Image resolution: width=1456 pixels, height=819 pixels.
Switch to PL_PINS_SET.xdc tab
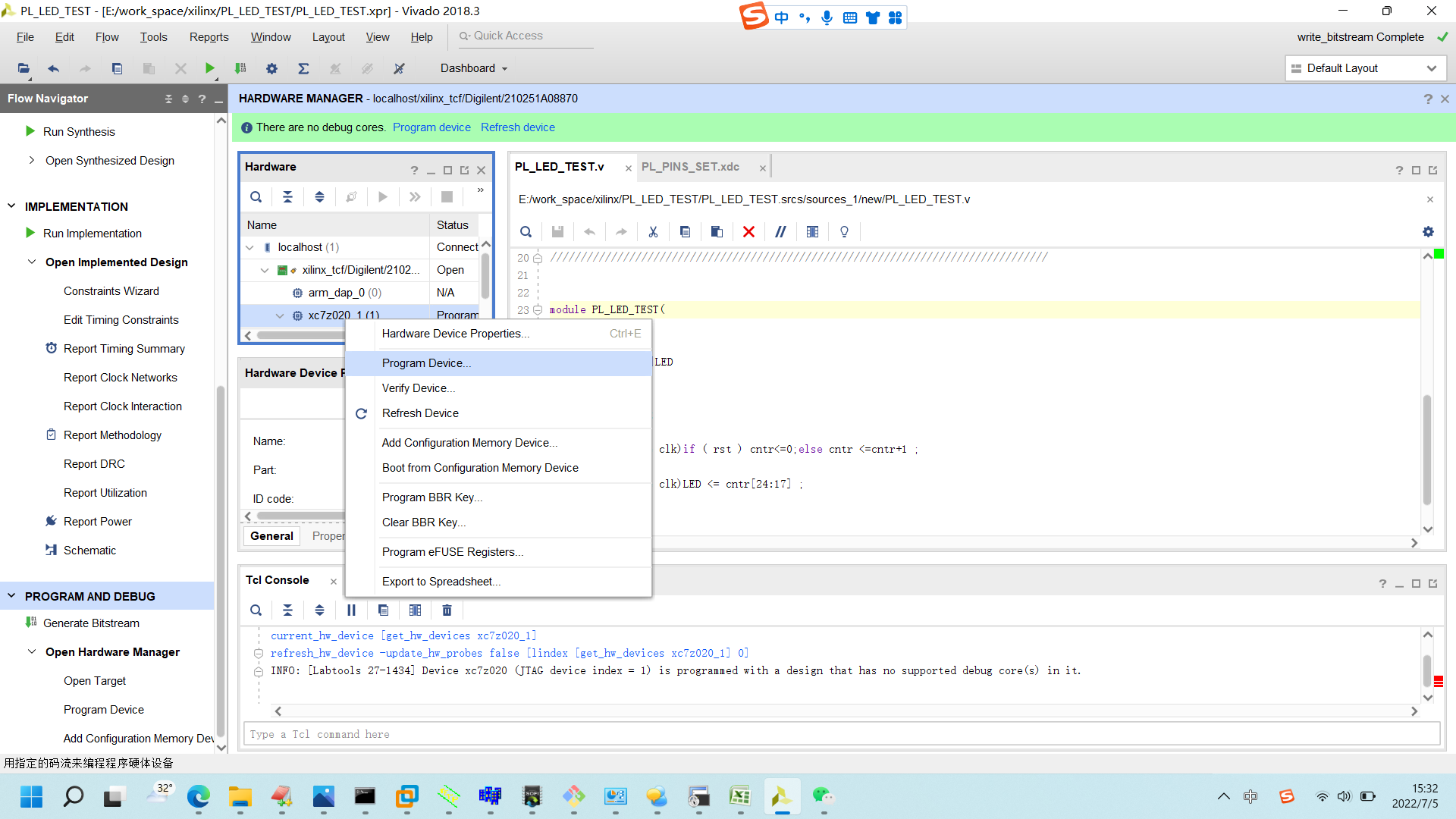pyautogui.click(x=690, y=167)
